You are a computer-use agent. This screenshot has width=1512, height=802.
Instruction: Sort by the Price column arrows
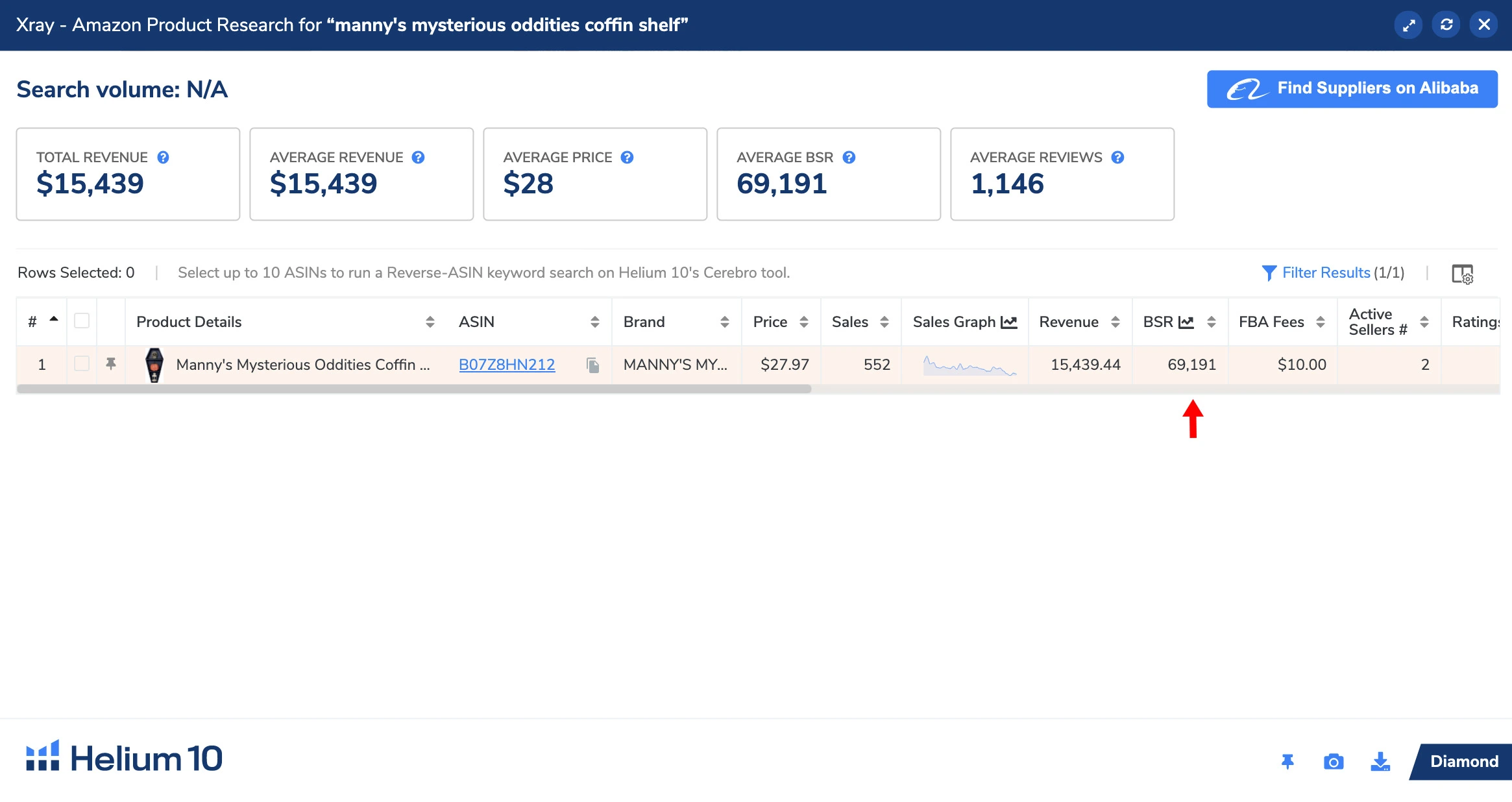coord(804,322)
